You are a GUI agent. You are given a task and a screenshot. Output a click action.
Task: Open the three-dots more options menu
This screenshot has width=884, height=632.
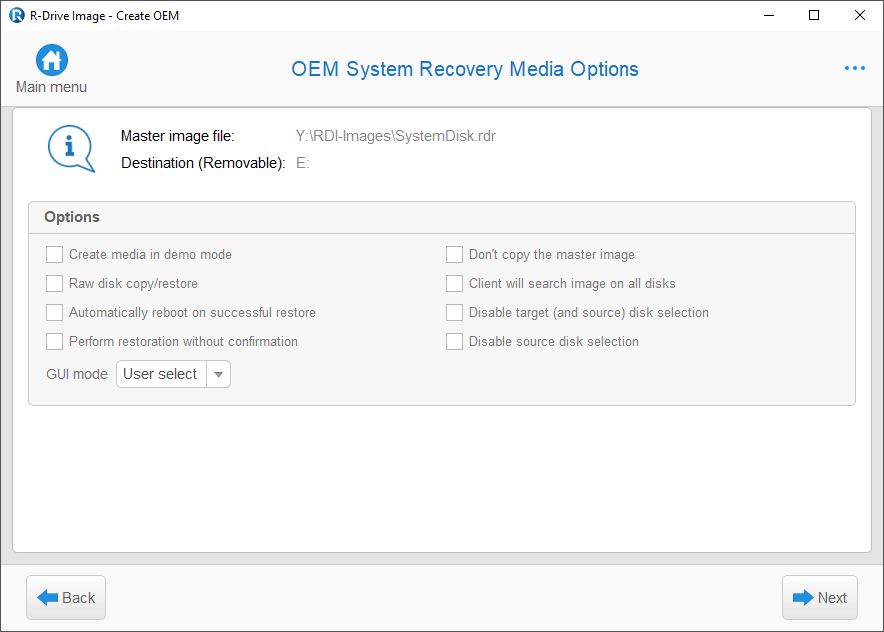point(855,68)
